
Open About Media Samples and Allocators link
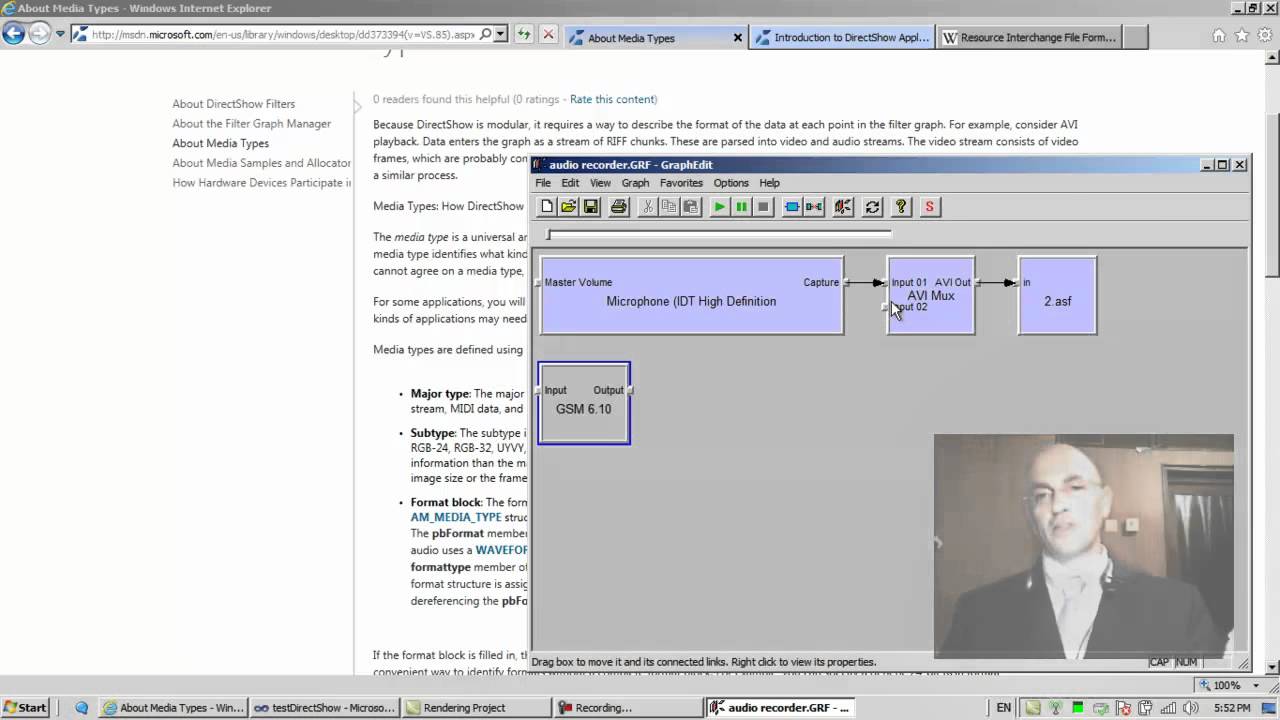tap(261, 163)
